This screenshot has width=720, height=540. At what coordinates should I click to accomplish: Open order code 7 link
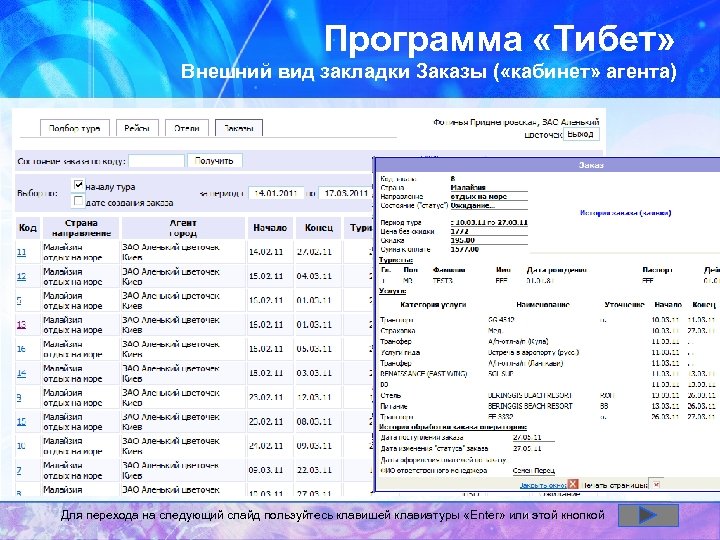pos(19,470)
